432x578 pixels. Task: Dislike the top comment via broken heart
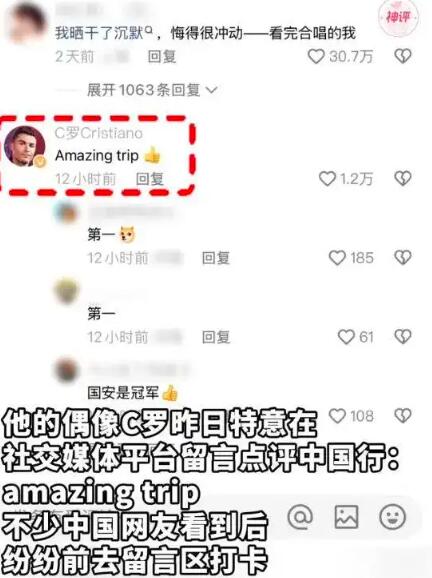click(x=403, y=56)
